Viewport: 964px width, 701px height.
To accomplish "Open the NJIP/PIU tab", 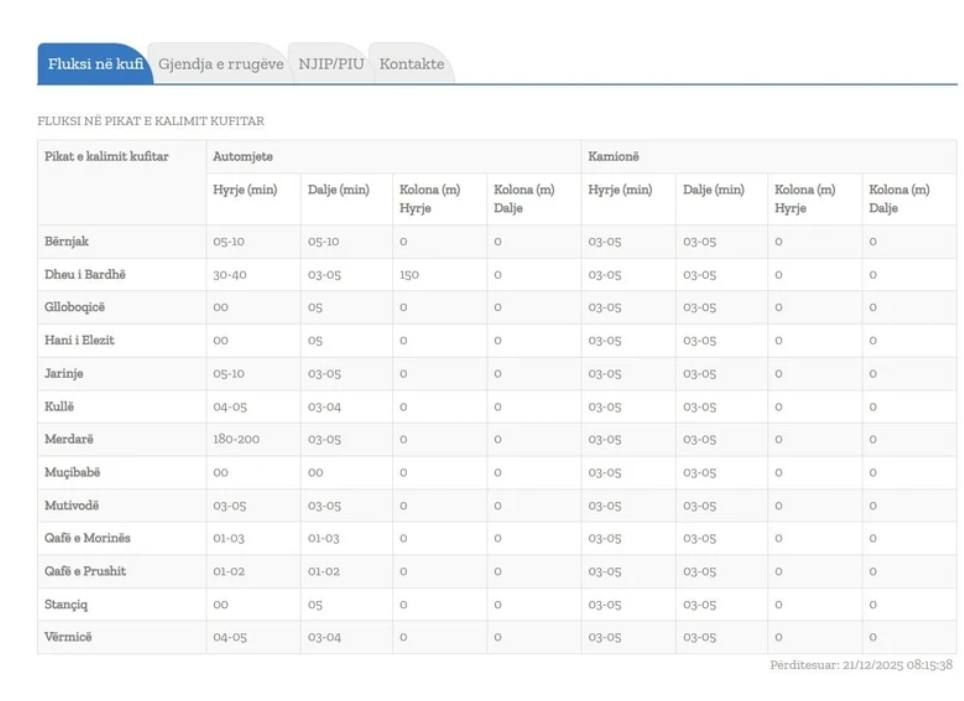I will coord(330,64).
